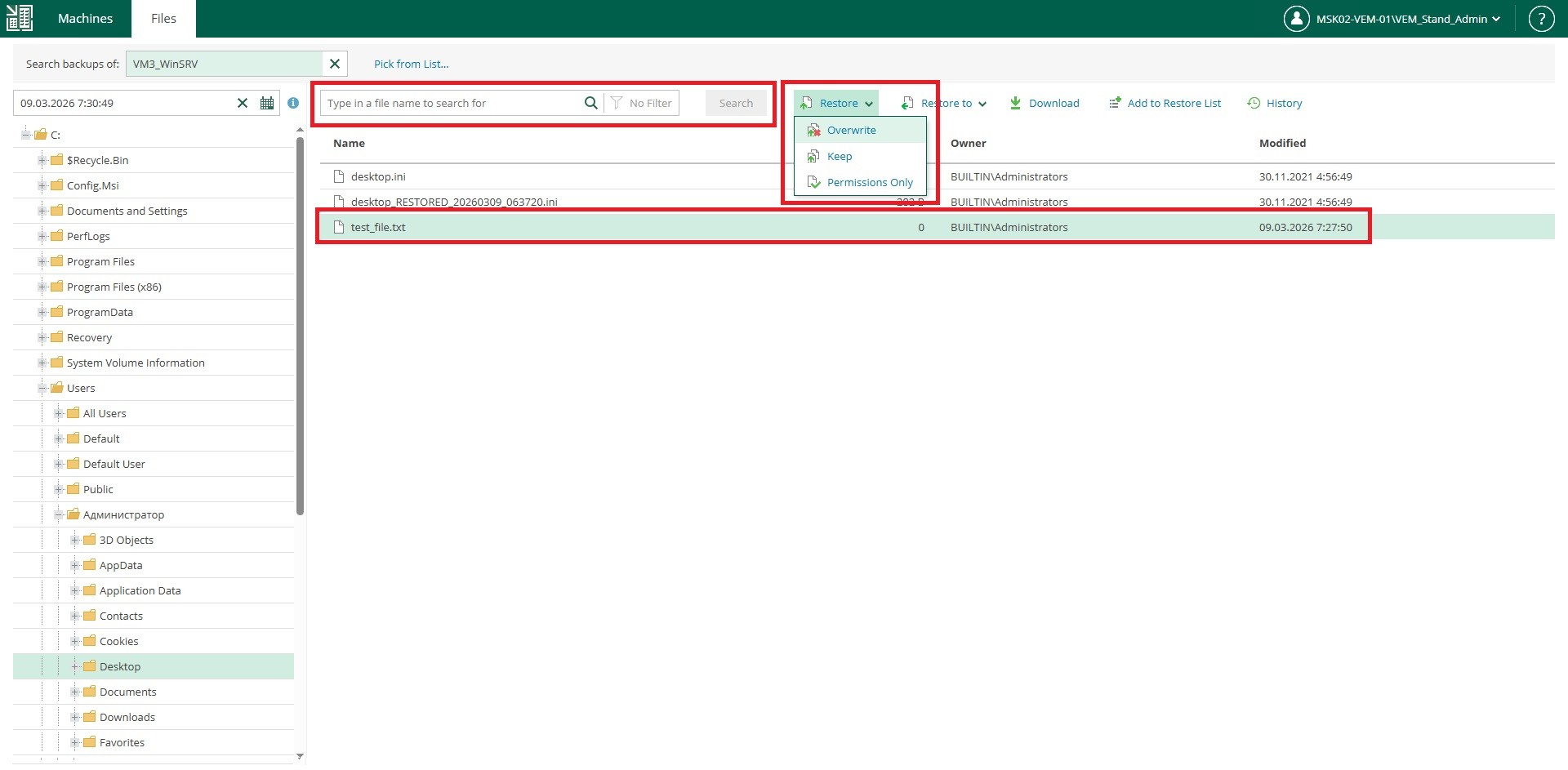Click the Pick from List link

[x=411, y=64]
